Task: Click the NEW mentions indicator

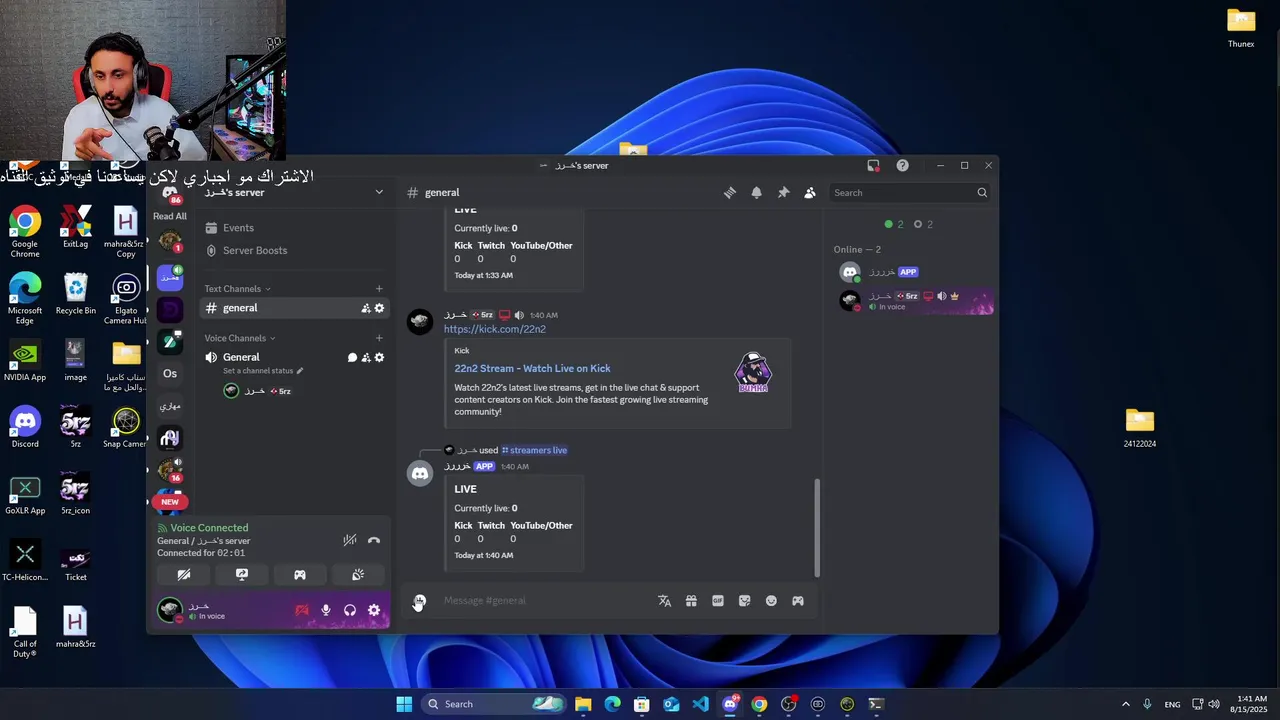Action: (x=170, y=502)
